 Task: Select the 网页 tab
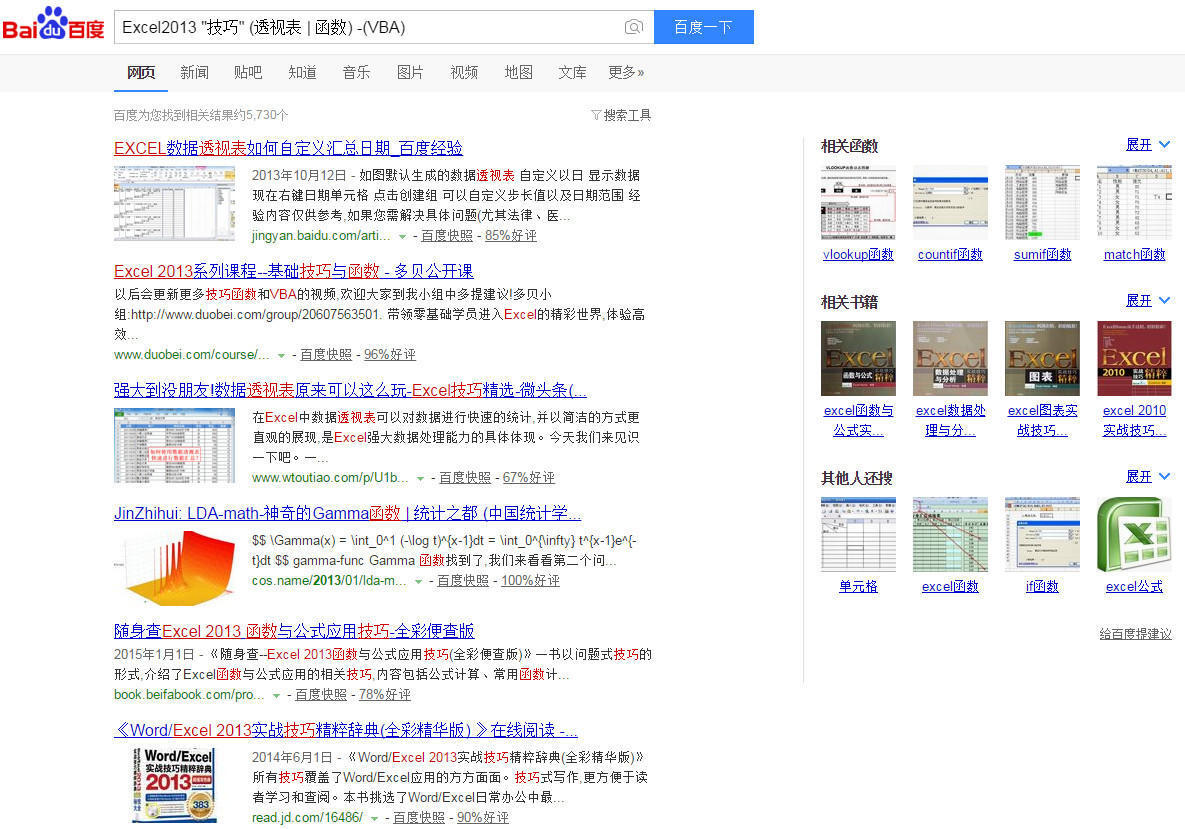pyautogui.click(x=141, y=73)
